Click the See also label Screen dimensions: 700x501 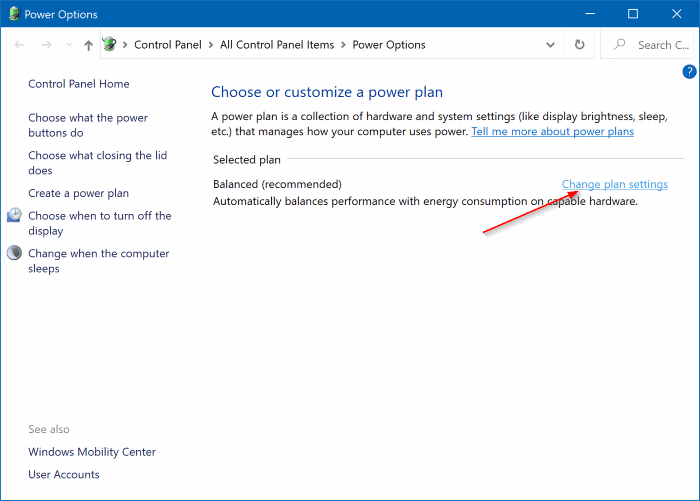pyautogui.click(x=49, y=430)
